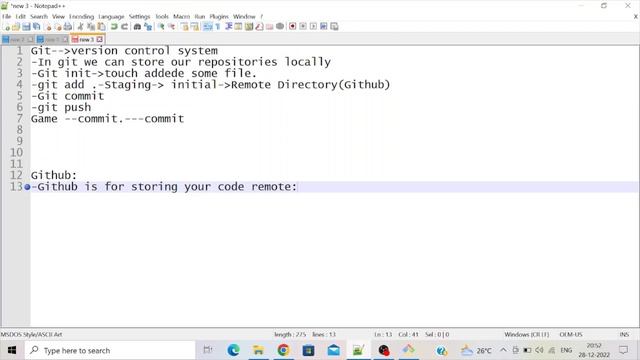Viewport: 640px width, 360px height.
Task: Click the 'Ln : 13' status bar entry
Action: pyautogui.click(x=383, y=334)
